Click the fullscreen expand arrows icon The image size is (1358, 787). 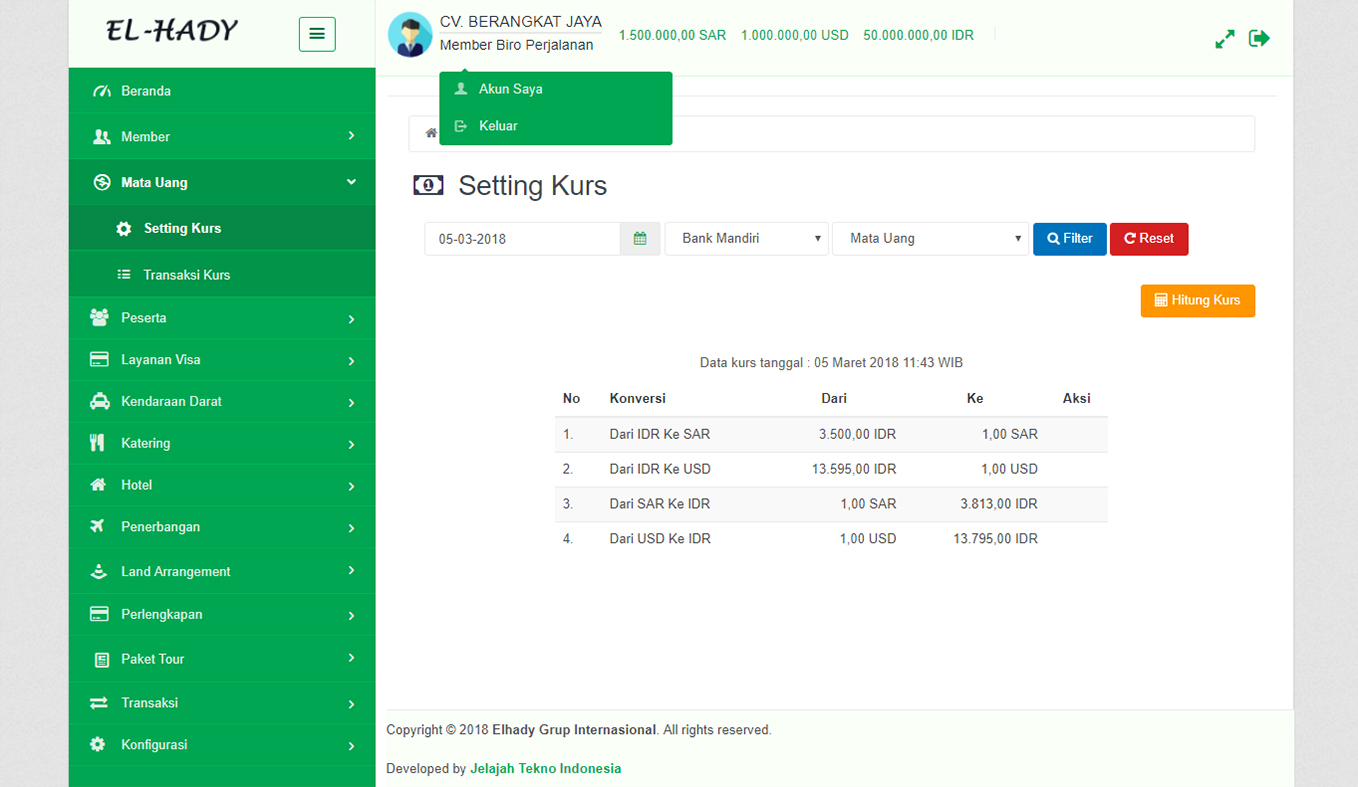point(1224,39)
